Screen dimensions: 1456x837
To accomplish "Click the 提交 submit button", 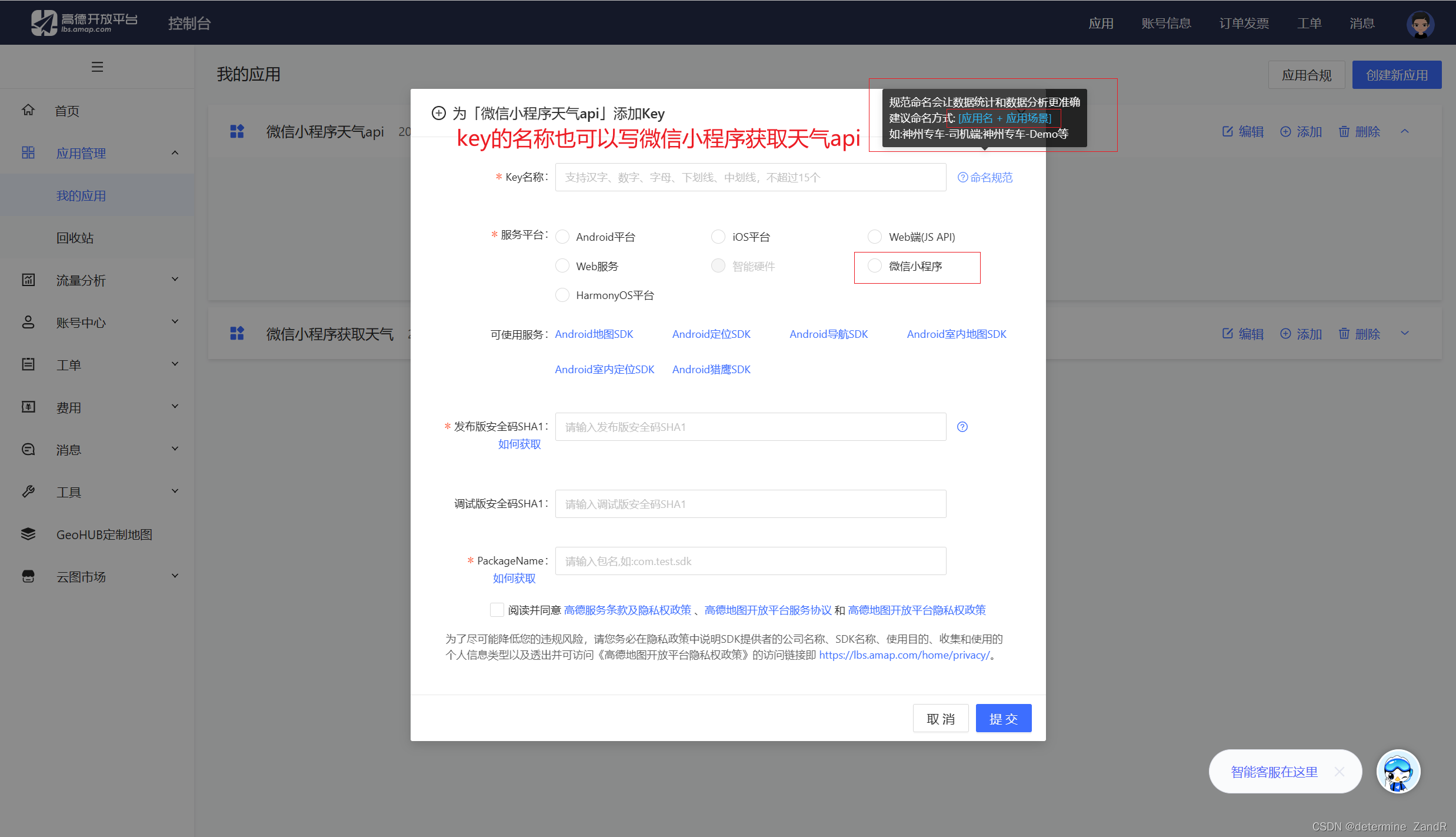I will coord(1004,718).
